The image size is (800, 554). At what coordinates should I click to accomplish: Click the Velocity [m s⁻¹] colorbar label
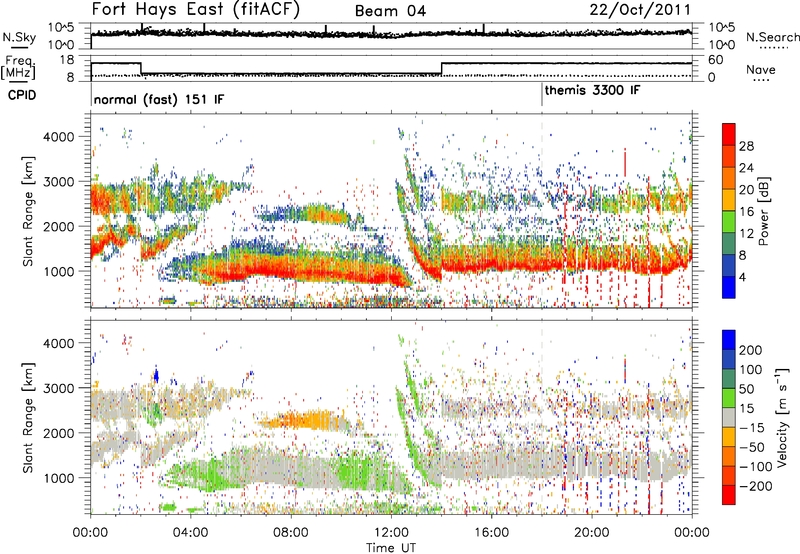click(x=782, y=418)
